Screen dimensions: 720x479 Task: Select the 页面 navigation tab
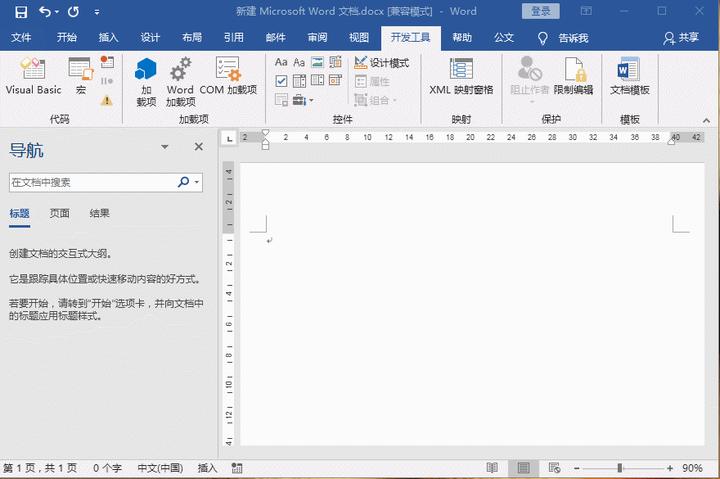pos(59,214)
